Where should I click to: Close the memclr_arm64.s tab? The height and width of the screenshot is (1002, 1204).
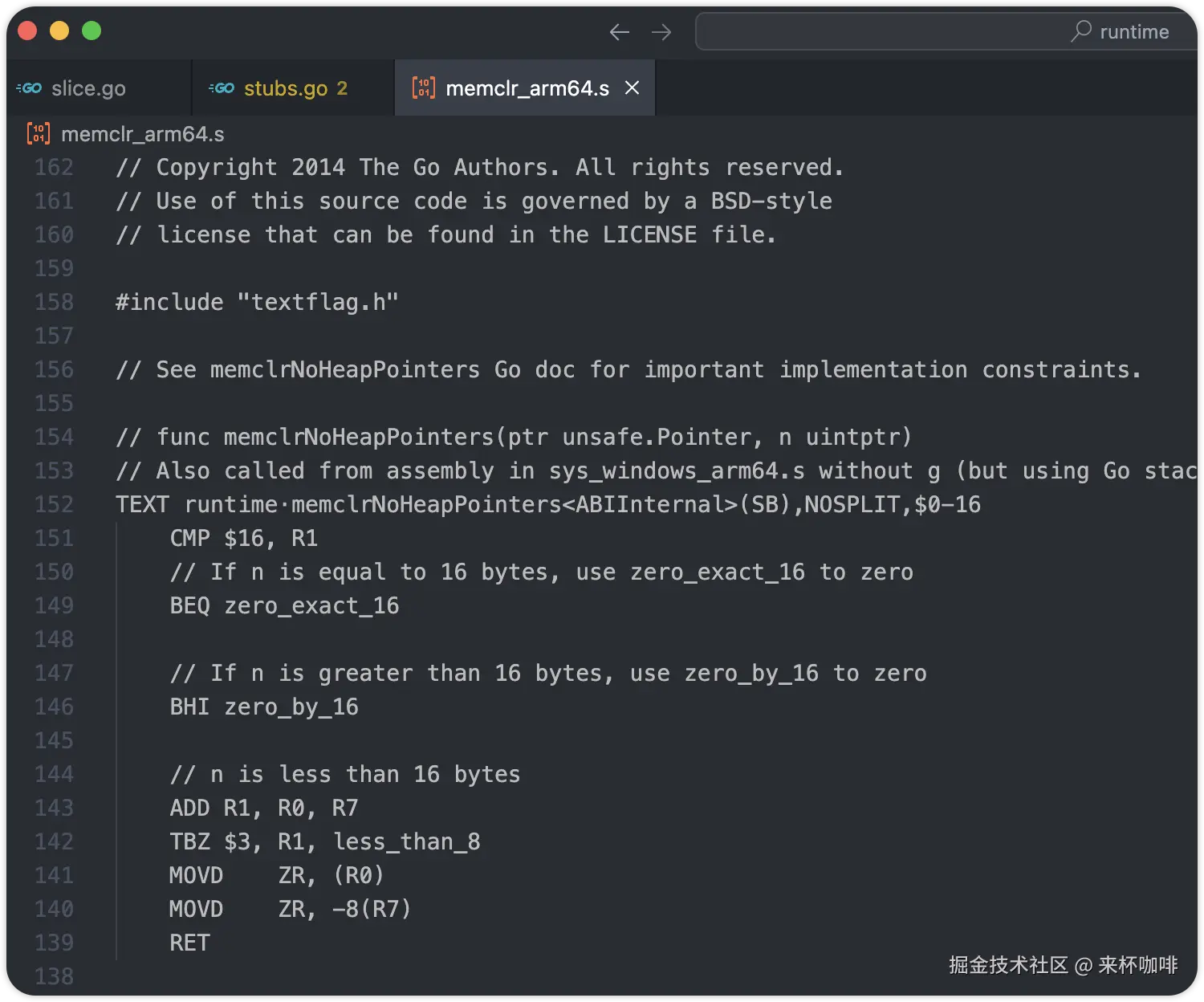click(x=633, y=88)
